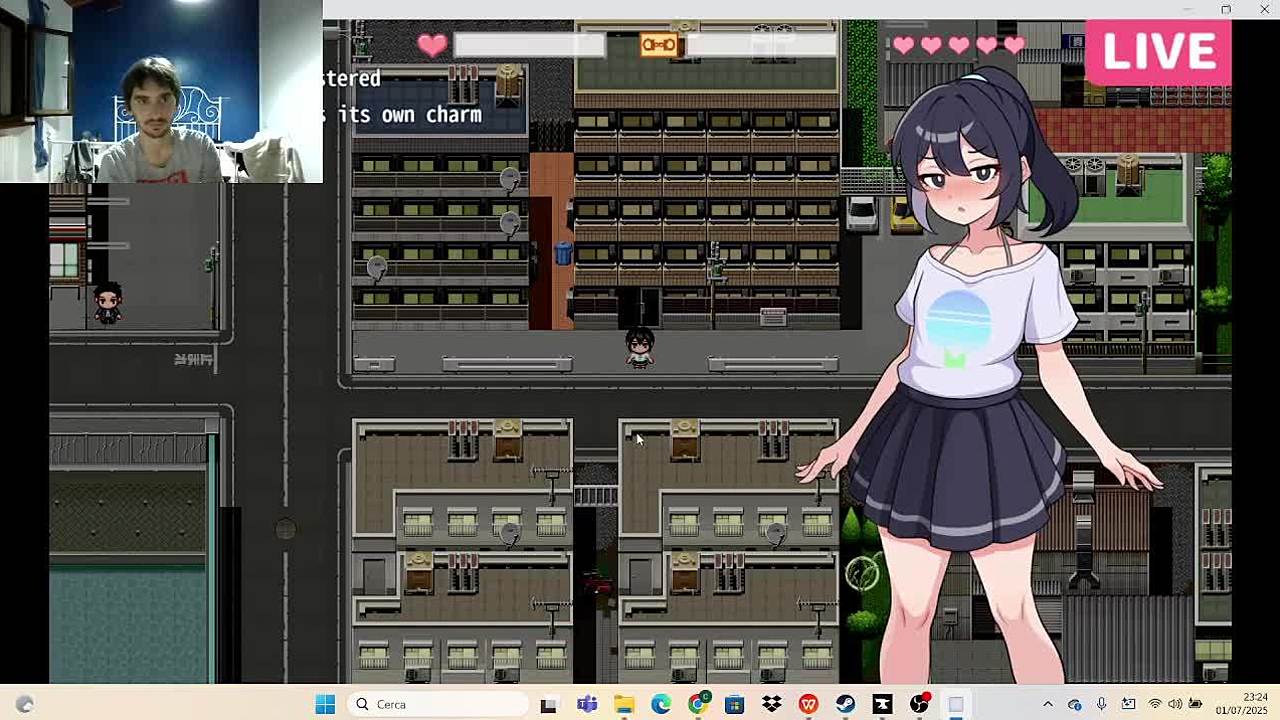Open volume control in system tray
The height and width of the screenshot is (720, 1280).
[1175, 705]
